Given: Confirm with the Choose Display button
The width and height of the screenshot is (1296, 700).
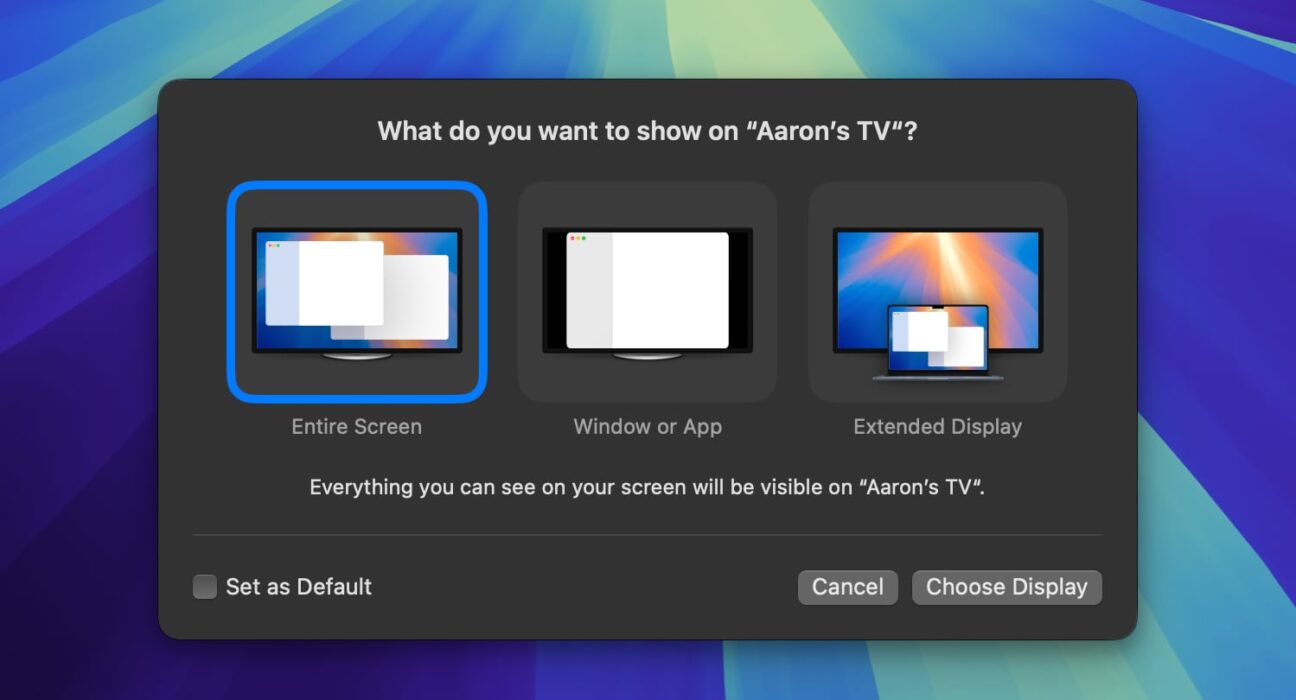Looking at the screenshot, I should (1007, 587).
